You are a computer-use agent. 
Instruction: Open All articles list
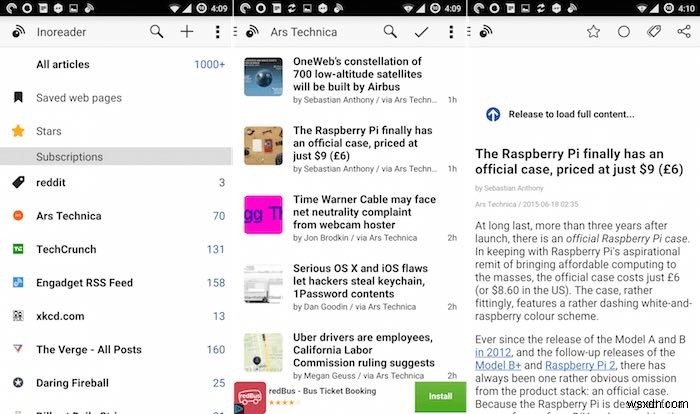click(x=116, y=64)
